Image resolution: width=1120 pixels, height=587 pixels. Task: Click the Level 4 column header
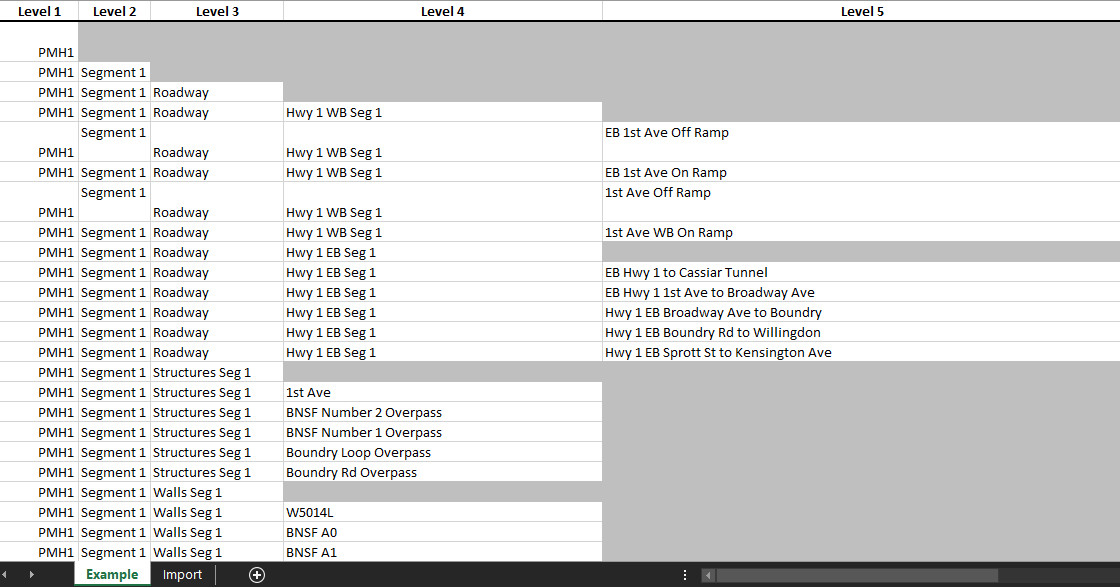tap(442, 11)
